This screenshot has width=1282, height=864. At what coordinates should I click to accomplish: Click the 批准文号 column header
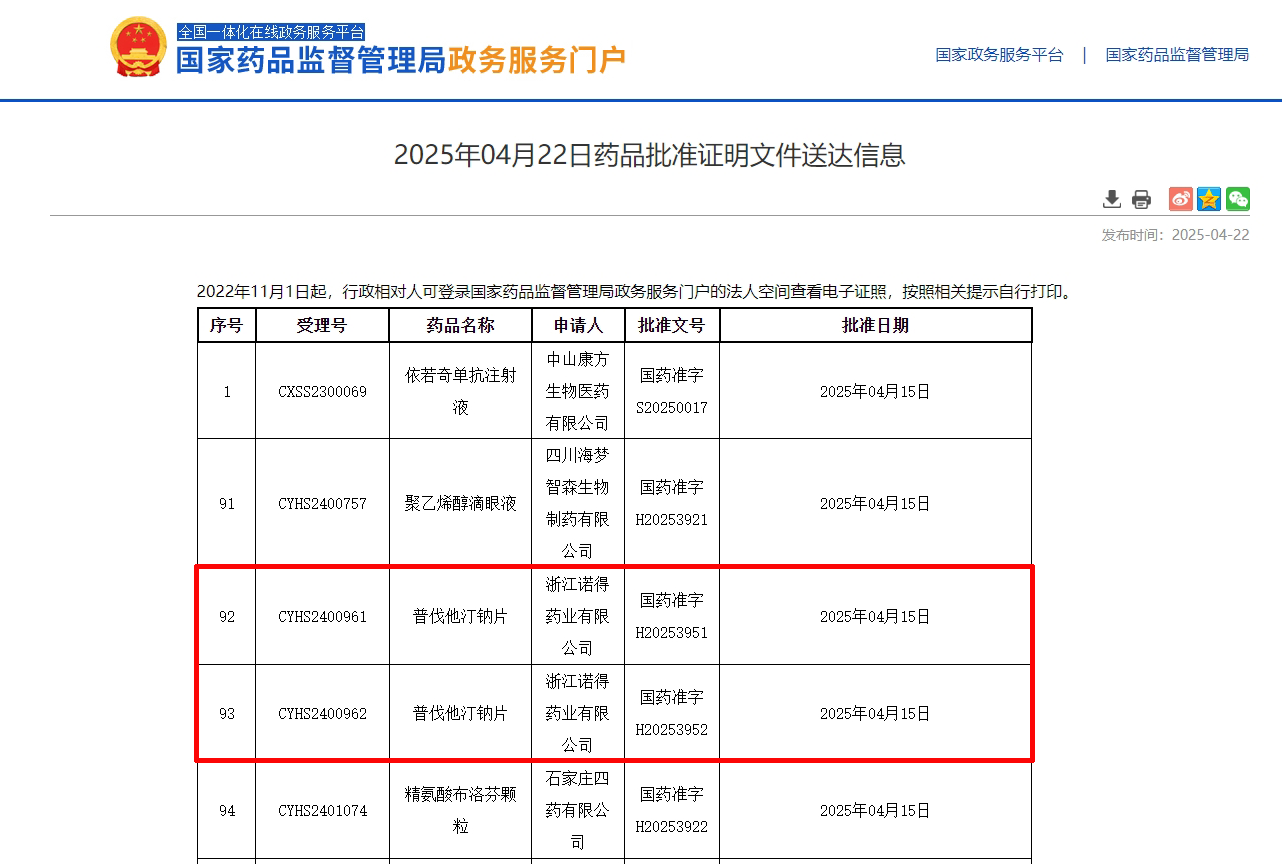(x=672, y=325)
